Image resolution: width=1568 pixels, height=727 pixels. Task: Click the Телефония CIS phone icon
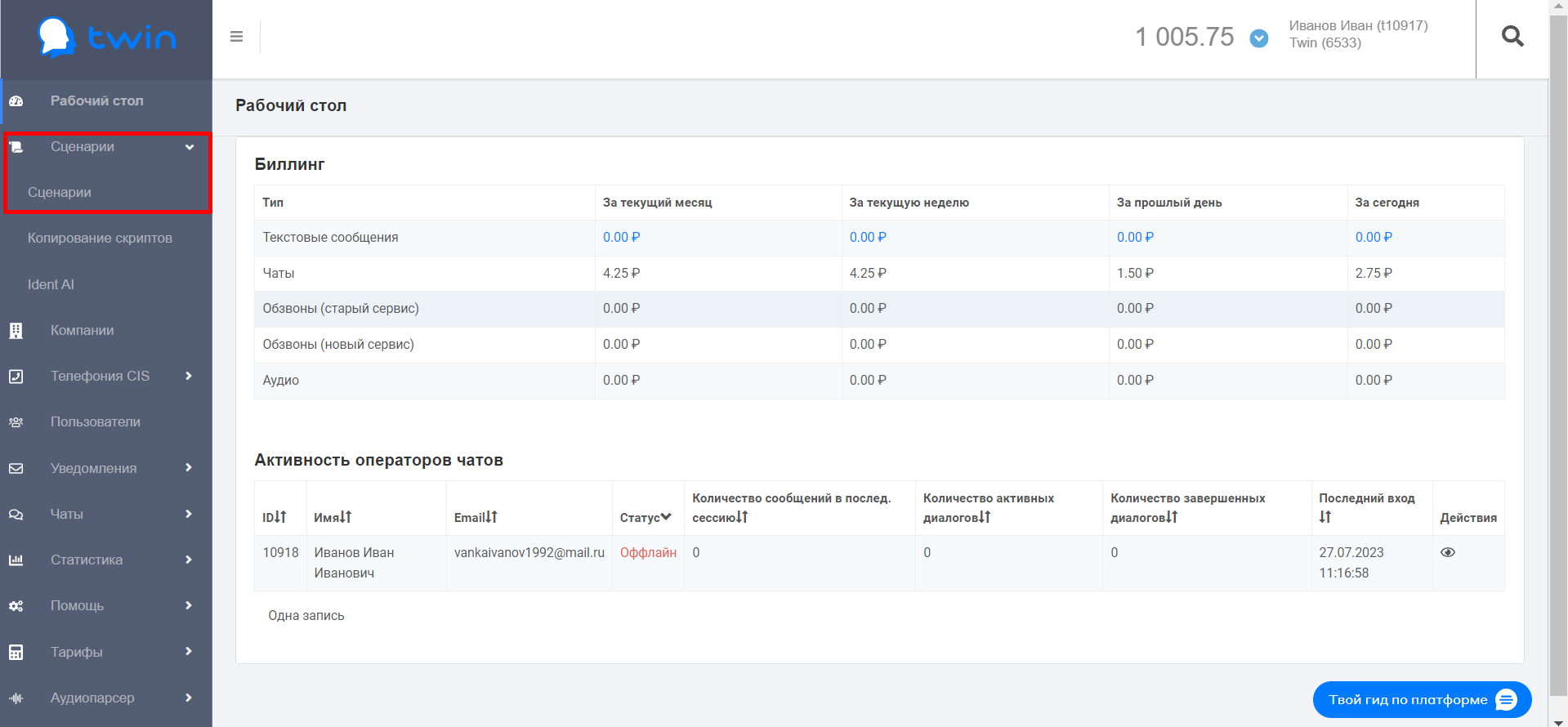[16, 377]
